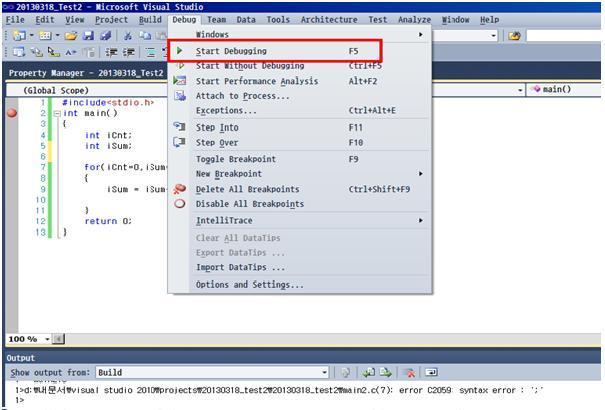Screen dimensions: 605x410
Task: Click the Attach to Process icon
Action: point(180,96)
